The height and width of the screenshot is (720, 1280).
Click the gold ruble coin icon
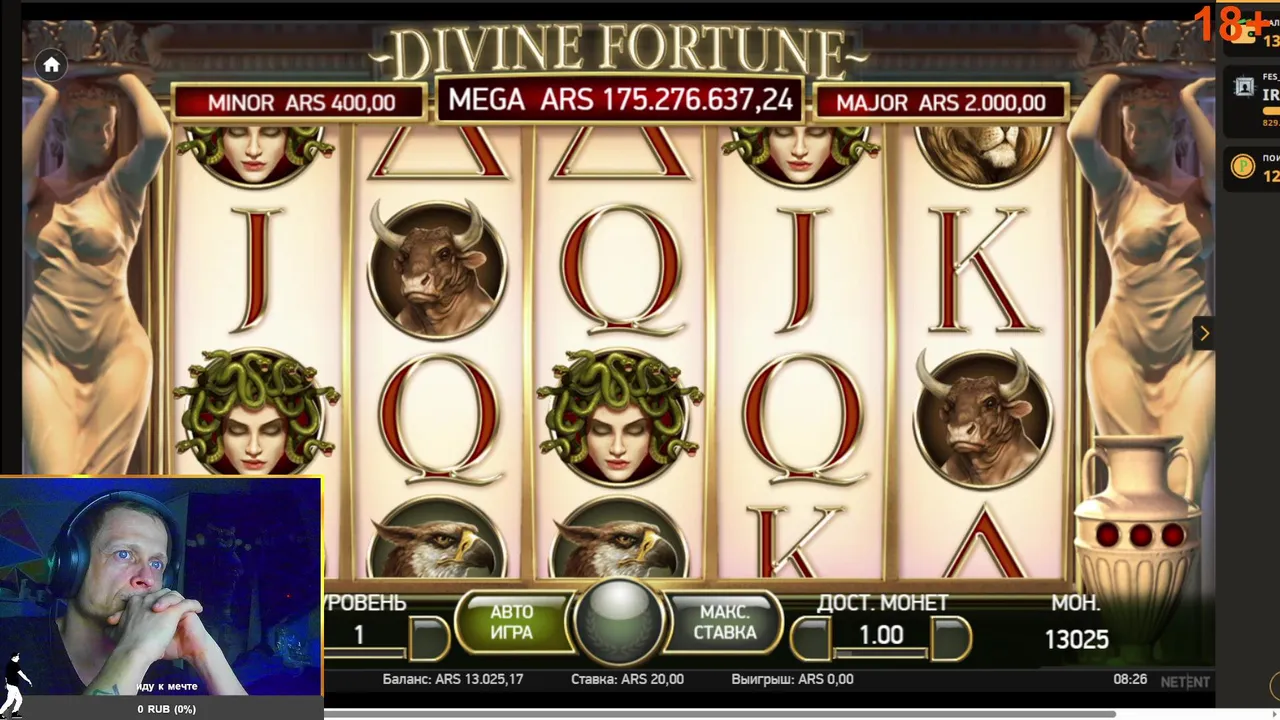(x=1243, y=166)
